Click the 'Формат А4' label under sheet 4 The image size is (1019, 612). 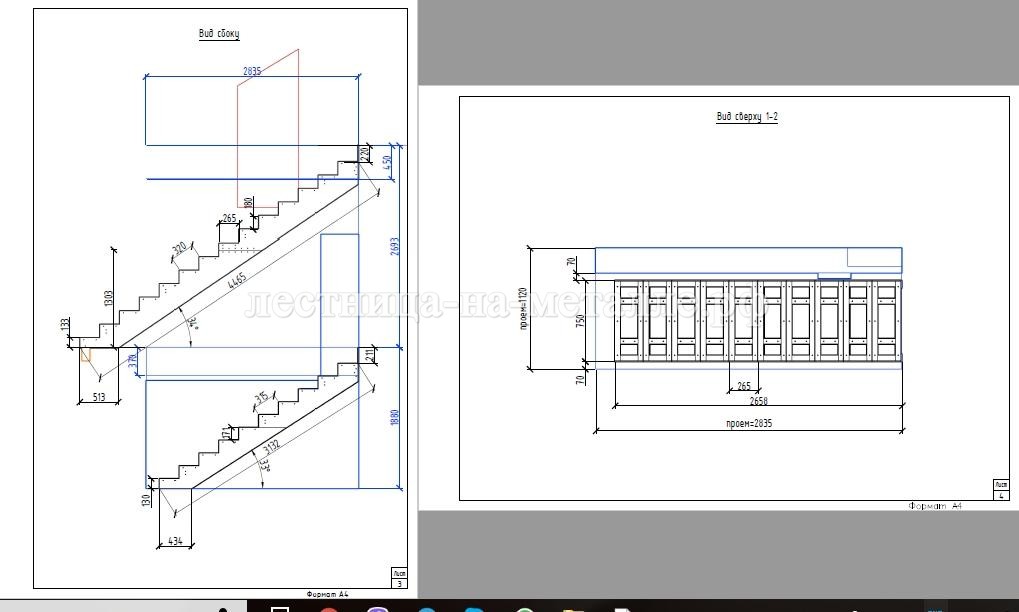click(935, 507)
